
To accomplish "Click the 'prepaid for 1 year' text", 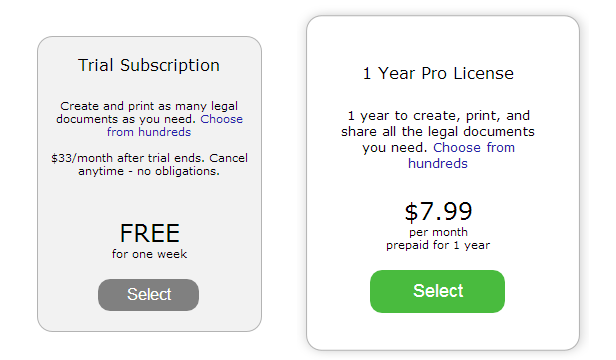I will (438, 245).
